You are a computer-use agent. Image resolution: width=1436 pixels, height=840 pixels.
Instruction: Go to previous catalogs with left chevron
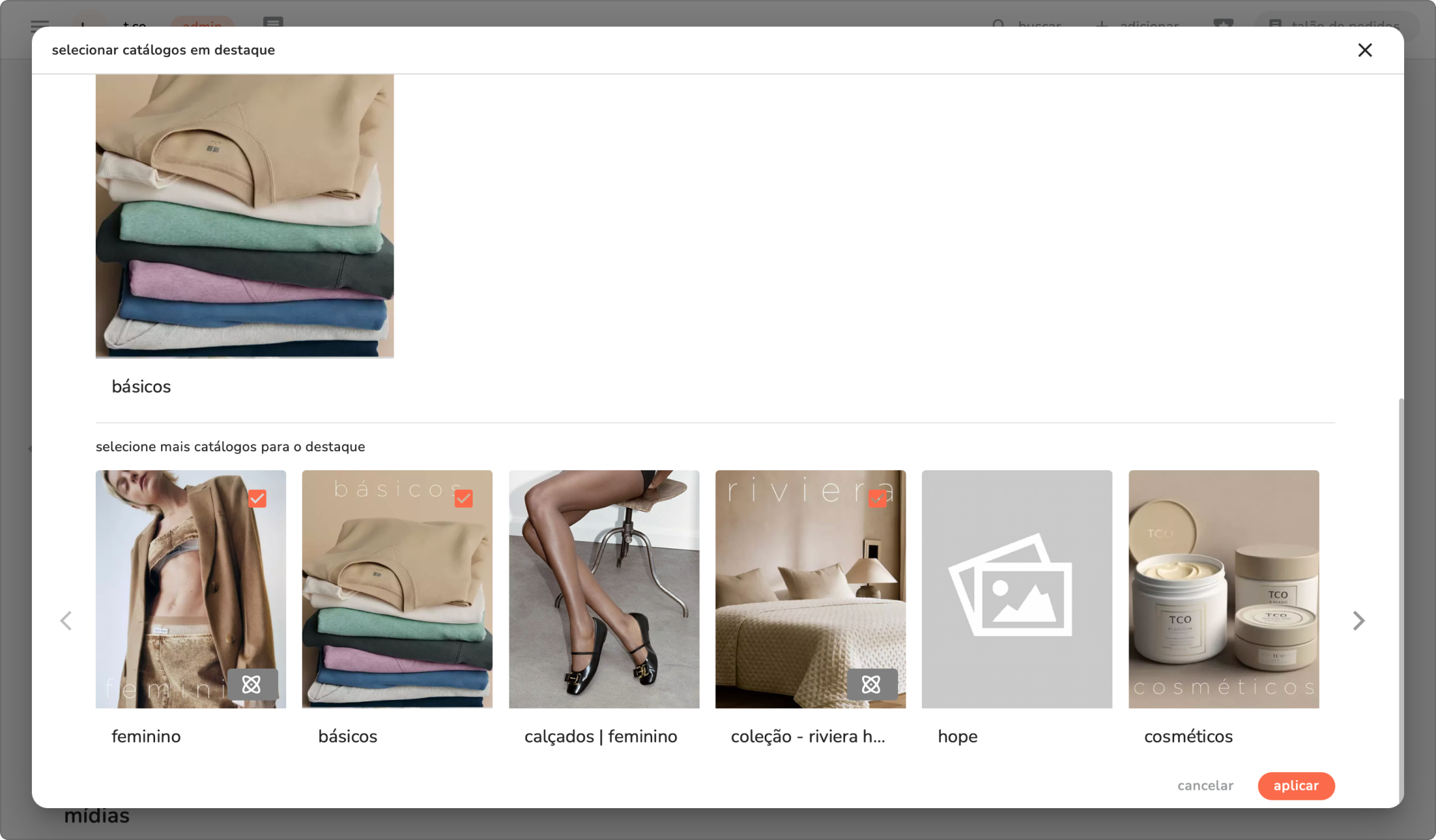(66, 620)
